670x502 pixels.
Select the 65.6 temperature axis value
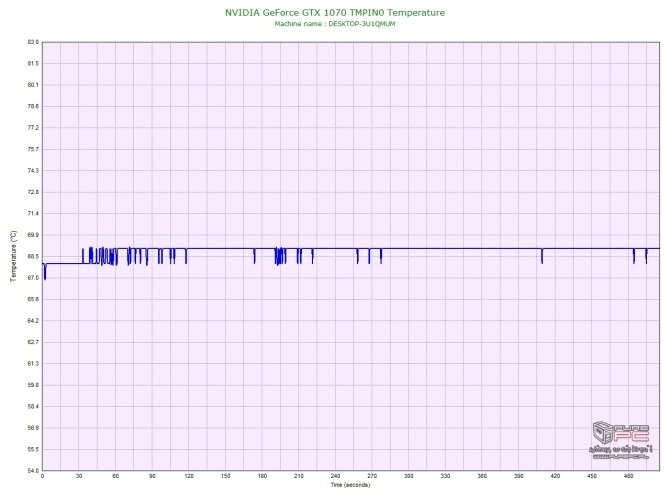coord(33,299)
